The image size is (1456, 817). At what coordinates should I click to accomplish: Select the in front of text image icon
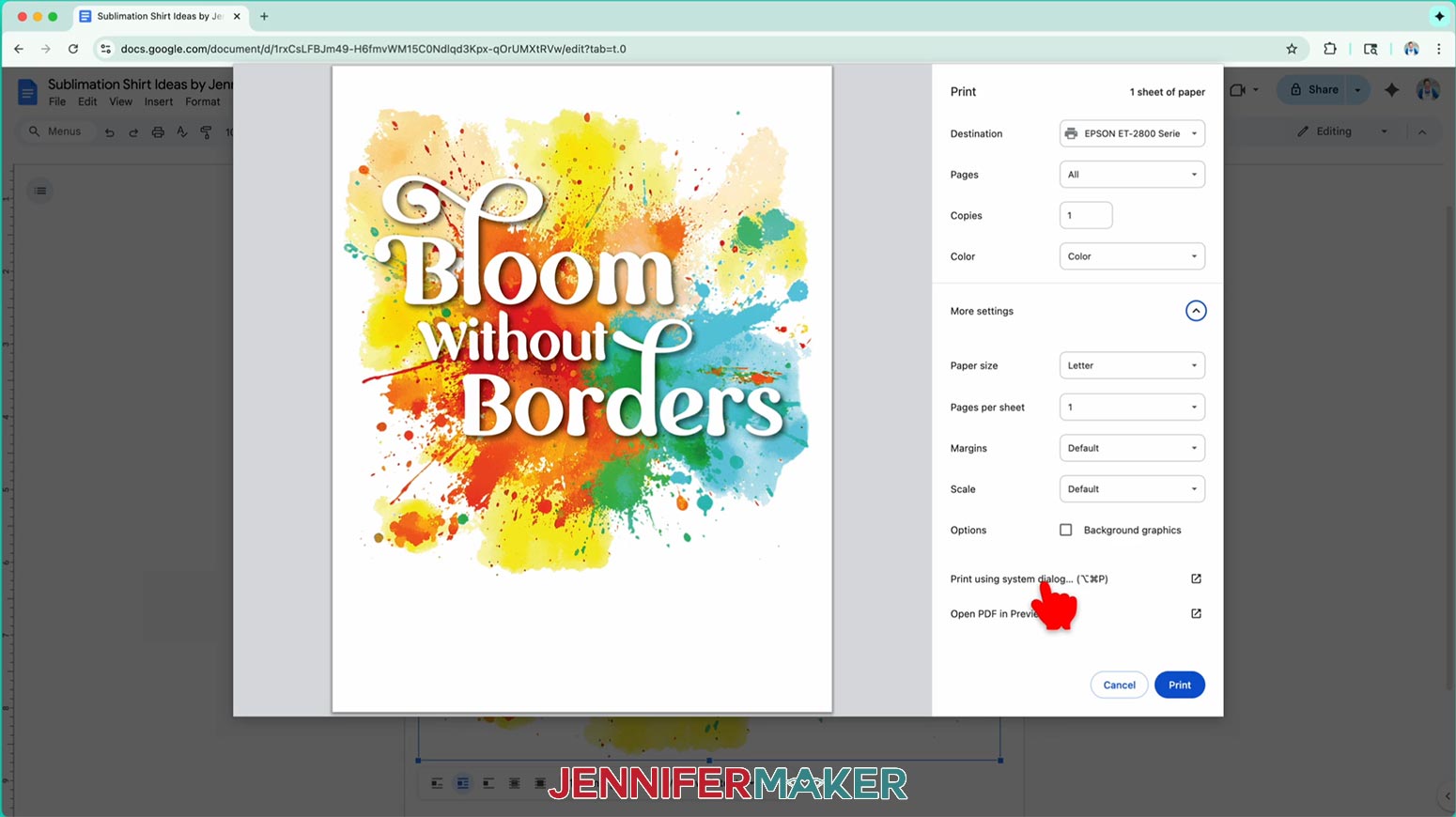[x=539, y=783]
